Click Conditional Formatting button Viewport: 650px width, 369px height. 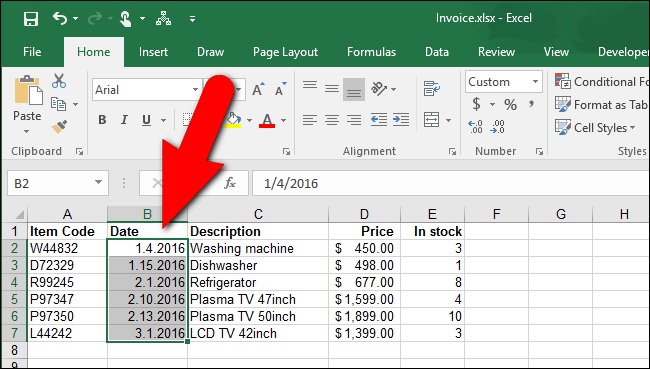[x=601, y=82]
